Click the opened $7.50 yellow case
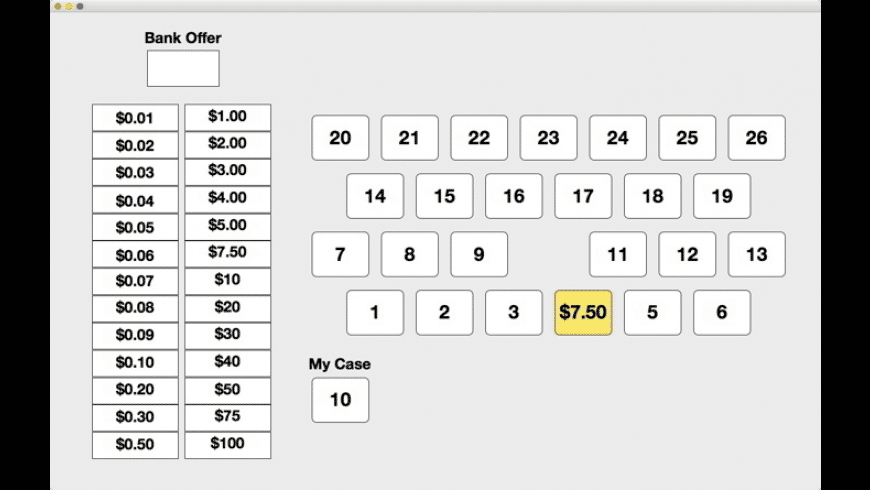Image resolution: width=870 pixels, height=490 pixels. [x=583, y=312]
